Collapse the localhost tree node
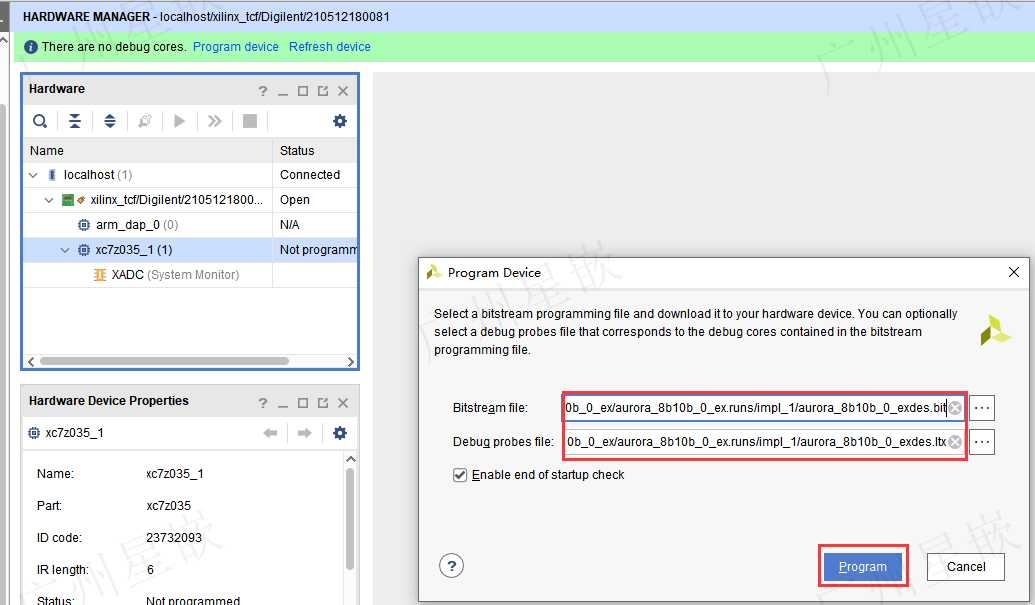 click(34, 175)
